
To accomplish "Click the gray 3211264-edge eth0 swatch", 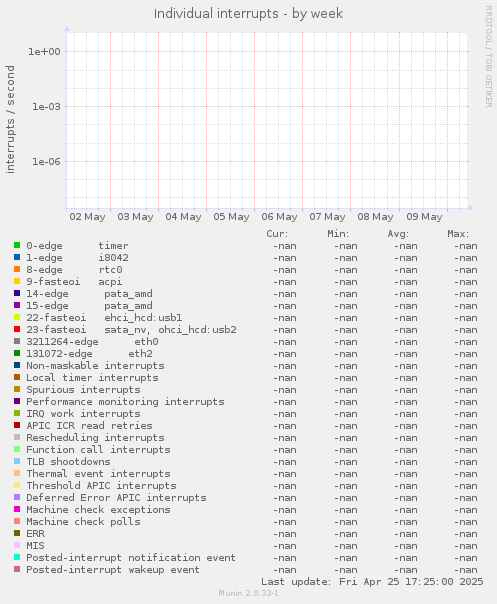I will pos(17,341).
